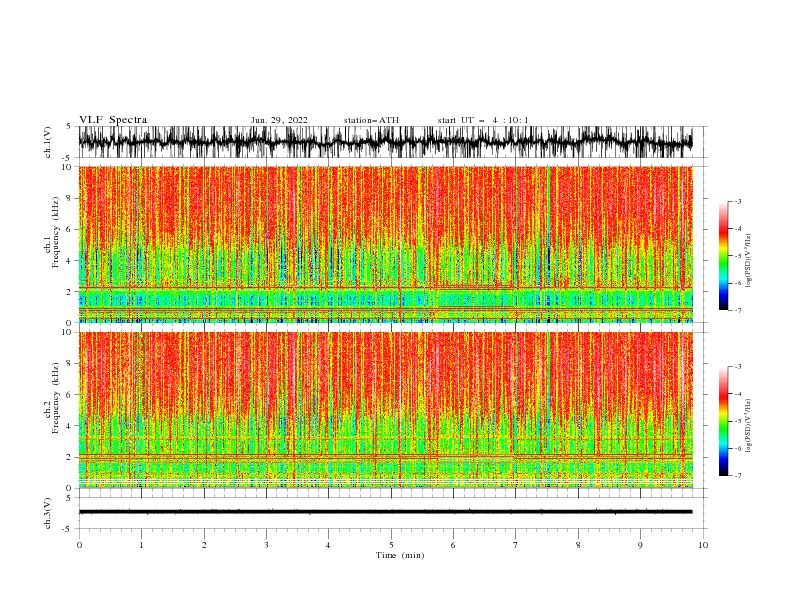The height and width of the screenshot is (612, 792).
Task: Click '-7' tick on lower colorbar
Action: (737, 476)
